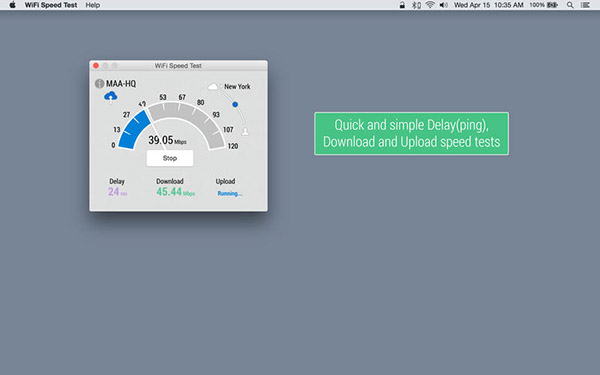Click the 120 gauge scale label
Image resolution: width=600 pixels, height=375 pixels.
[233, 146]
